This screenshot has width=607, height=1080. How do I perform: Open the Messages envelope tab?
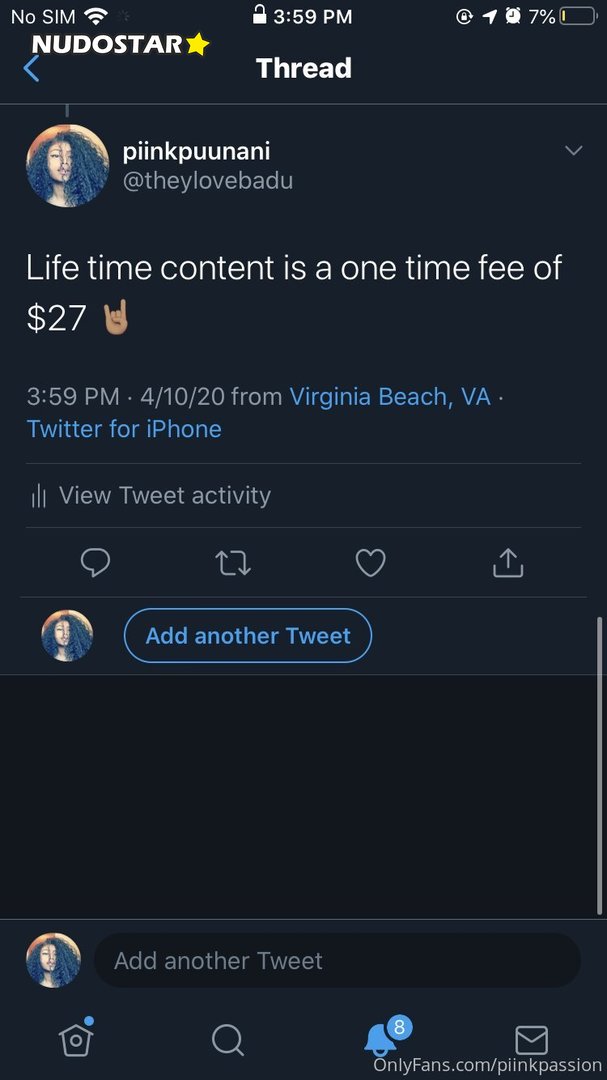[531, 1040]
